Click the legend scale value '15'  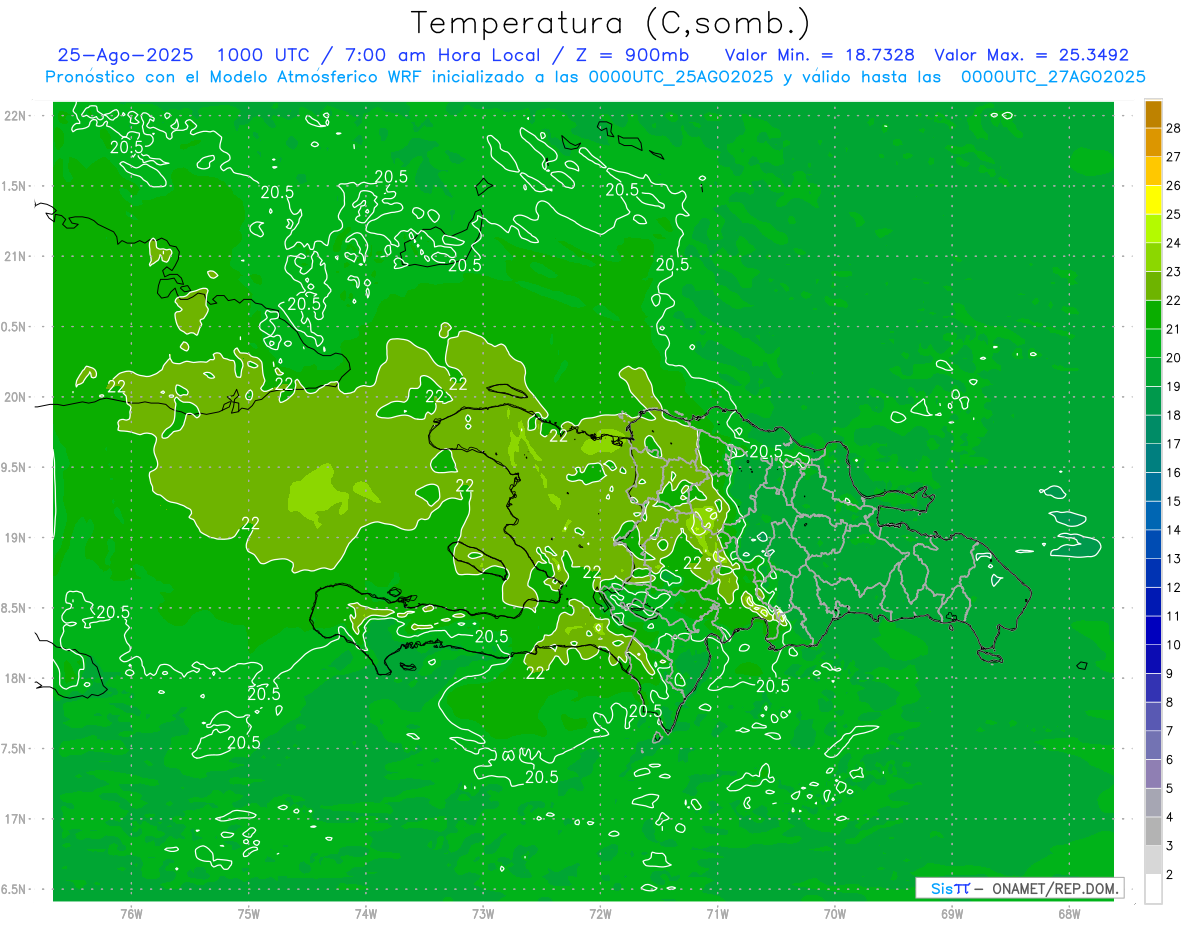[1175, 501]
